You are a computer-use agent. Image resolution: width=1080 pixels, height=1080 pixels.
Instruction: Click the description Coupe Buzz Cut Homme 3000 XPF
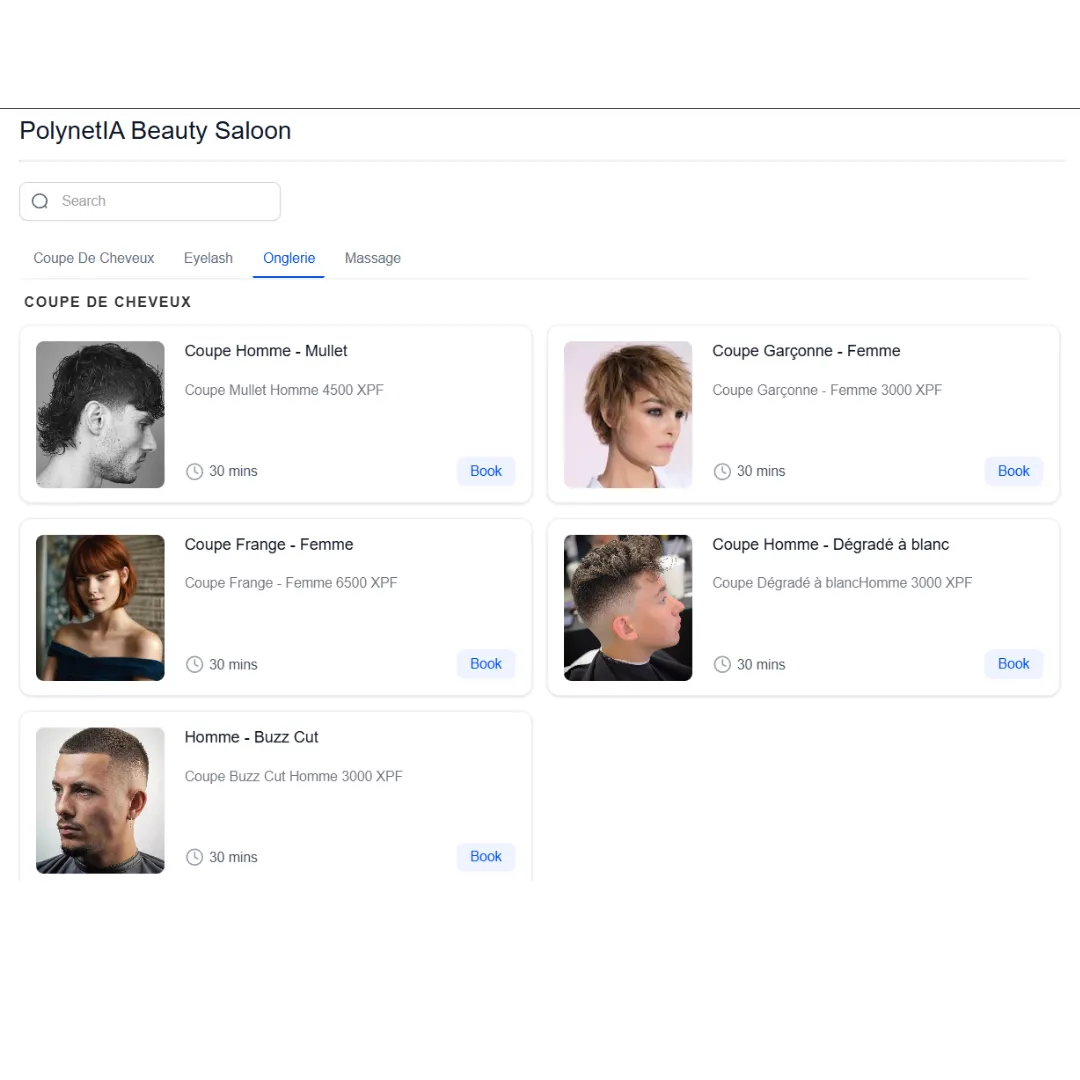tap(293, 776)
